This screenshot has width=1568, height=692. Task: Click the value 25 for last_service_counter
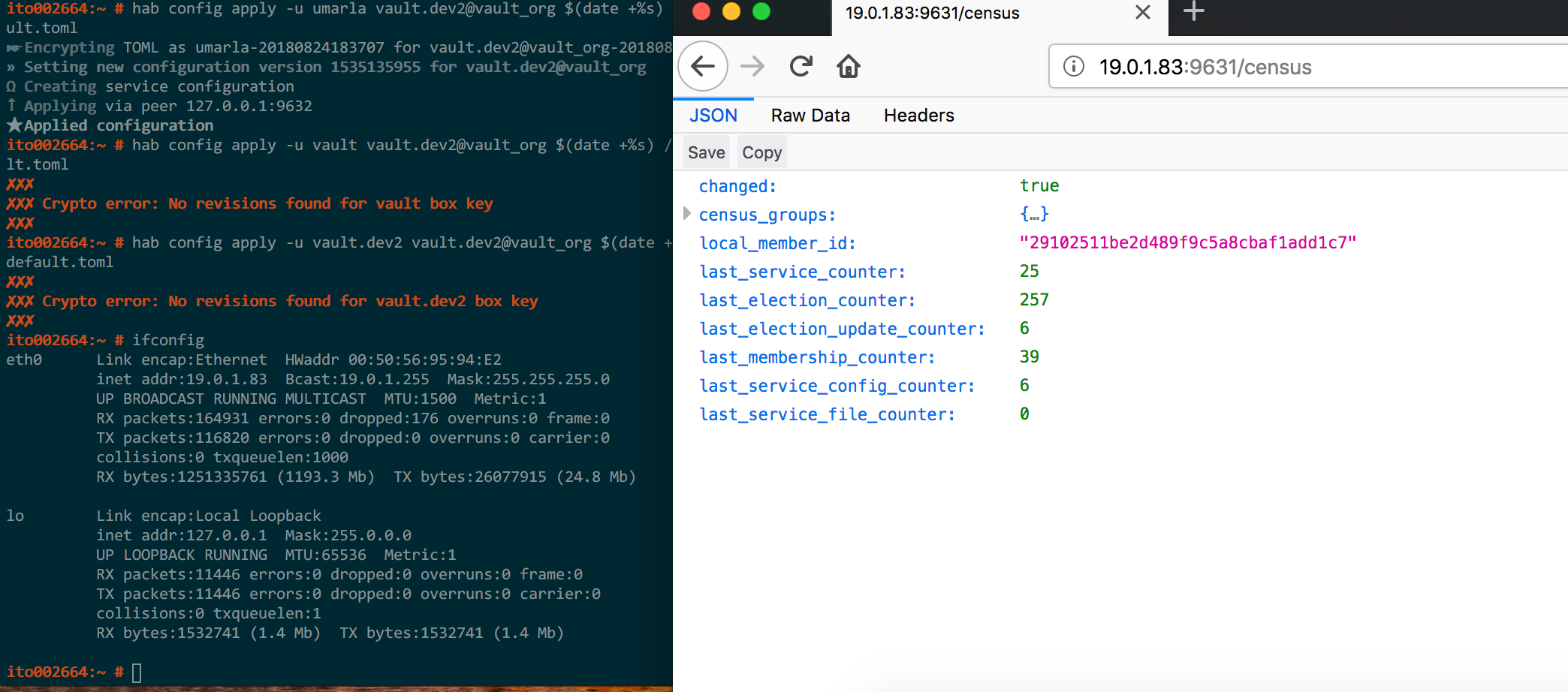point(1030,271)
